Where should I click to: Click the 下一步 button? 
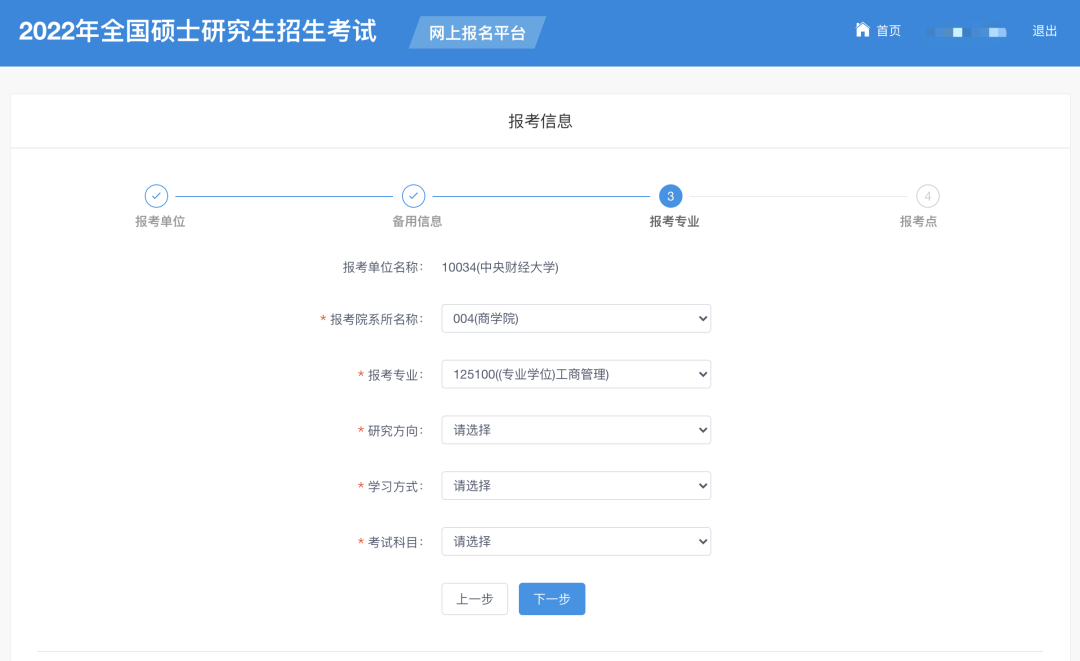(x=552, y=599)
